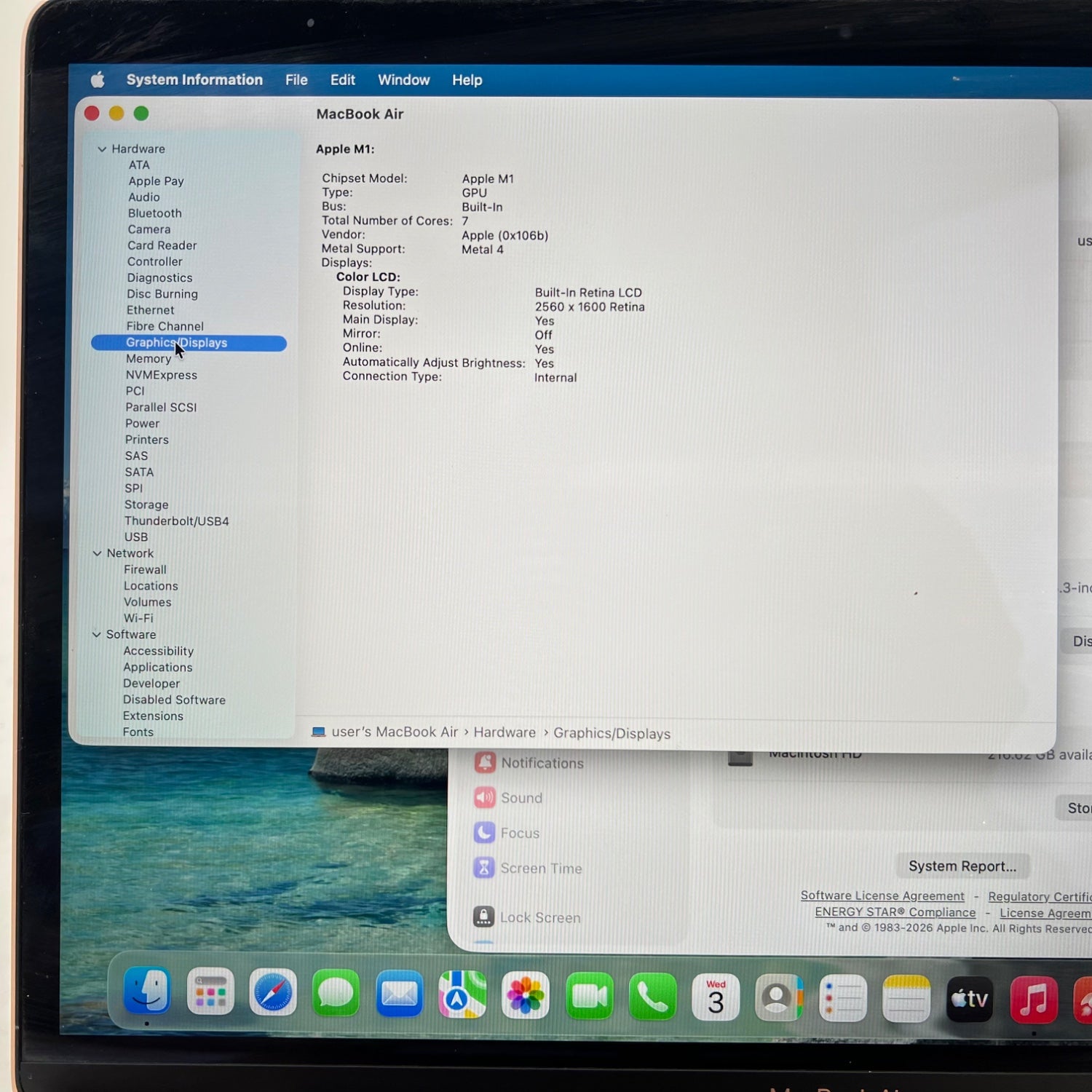
Task: Click the laptop icon in the path bar
Action: pyautogui.click(x=318, y=732)
